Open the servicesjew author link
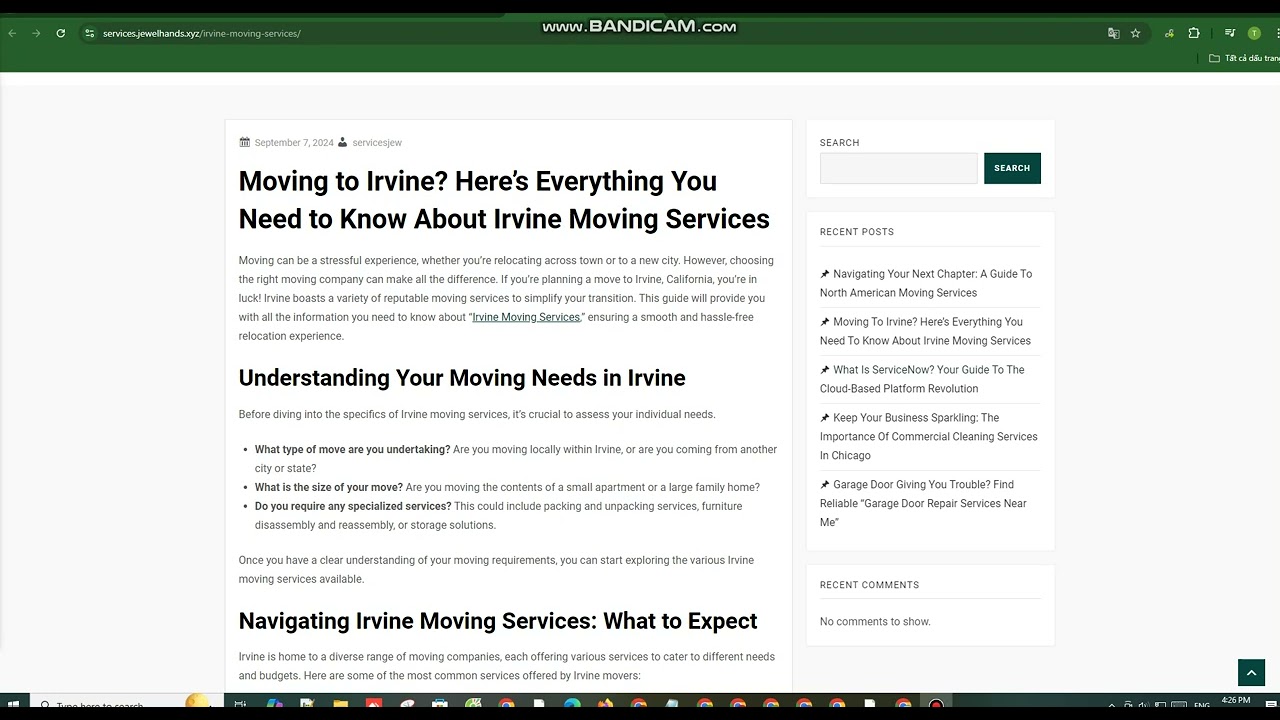This screenshot has width=1280, height=720. 377,143
